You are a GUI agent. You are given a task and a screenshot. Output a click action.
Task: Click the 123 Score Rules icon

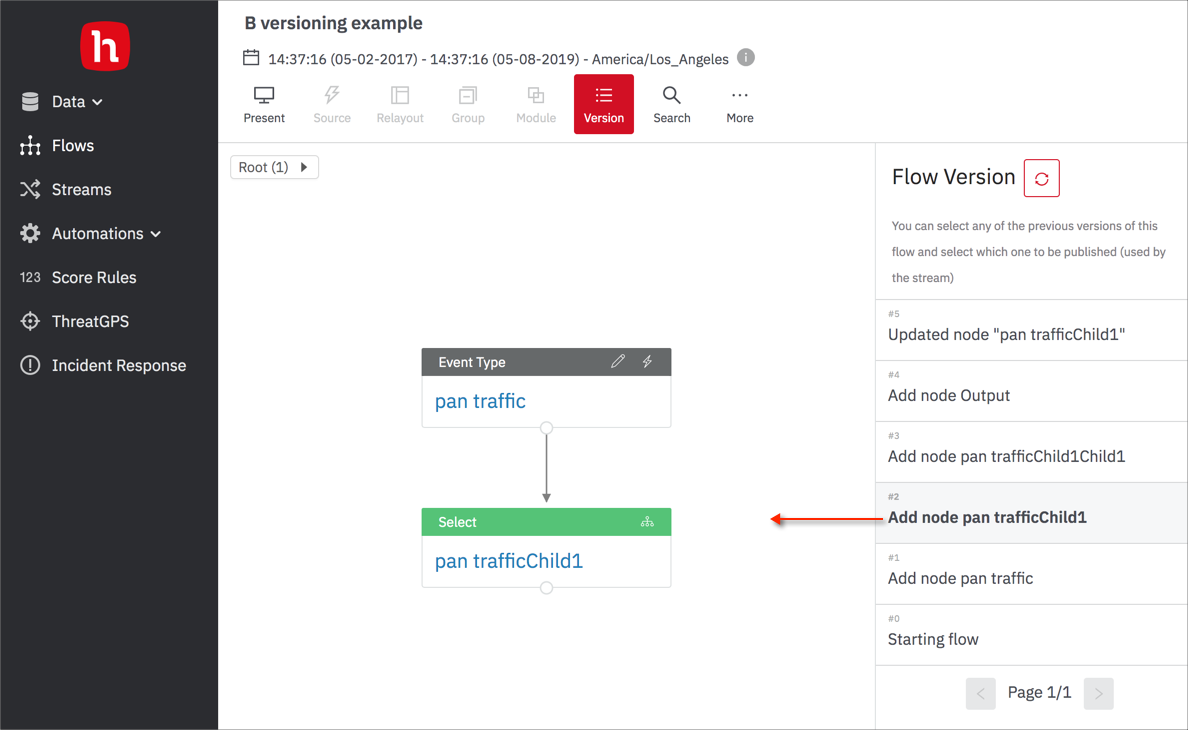pos(30,277)
